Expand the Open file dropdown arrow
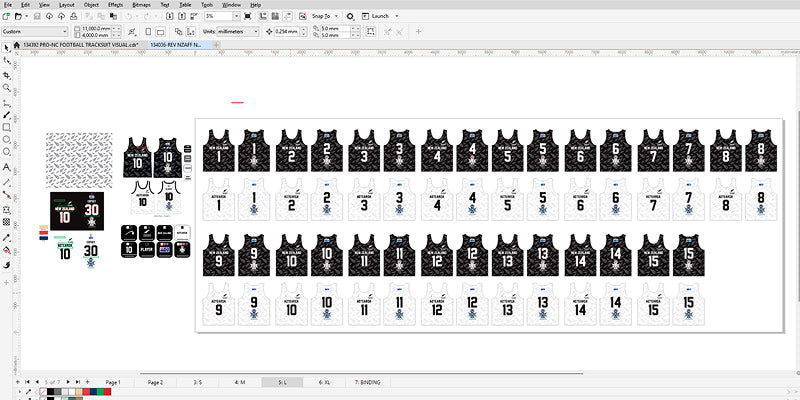The height and width of the screenshot is (400, 800). pos(27,16)
